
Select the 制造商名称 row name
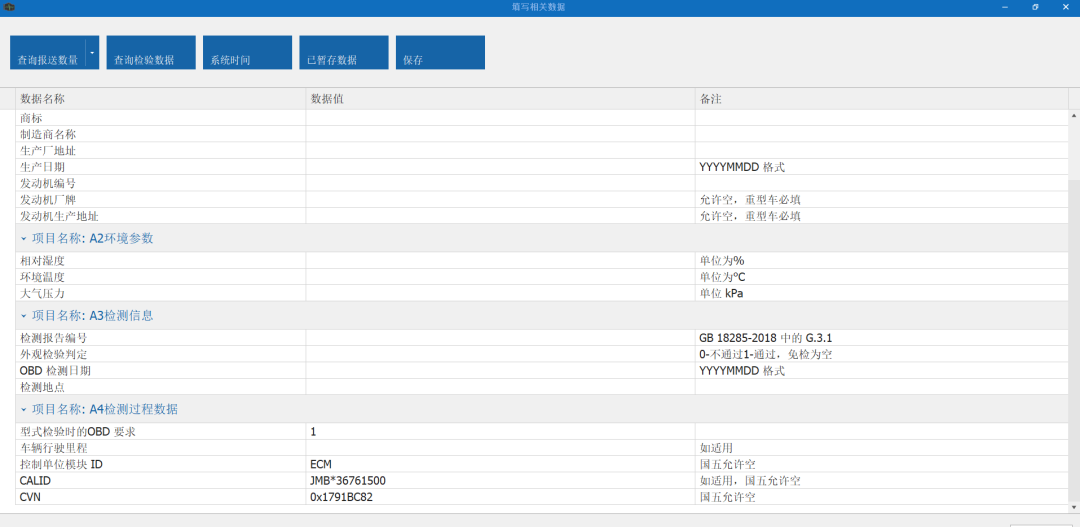coord(48,134)
